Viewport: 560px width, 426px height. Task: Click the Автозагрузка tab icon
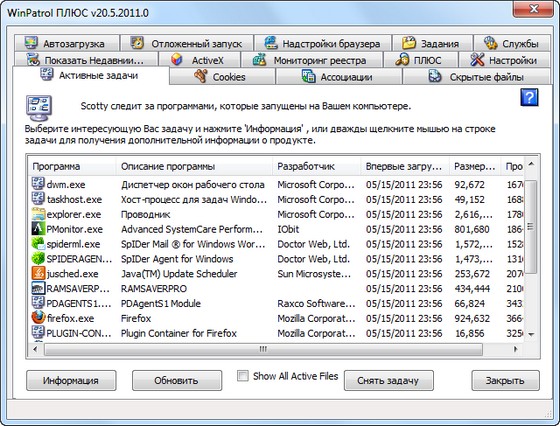point(31,43)
